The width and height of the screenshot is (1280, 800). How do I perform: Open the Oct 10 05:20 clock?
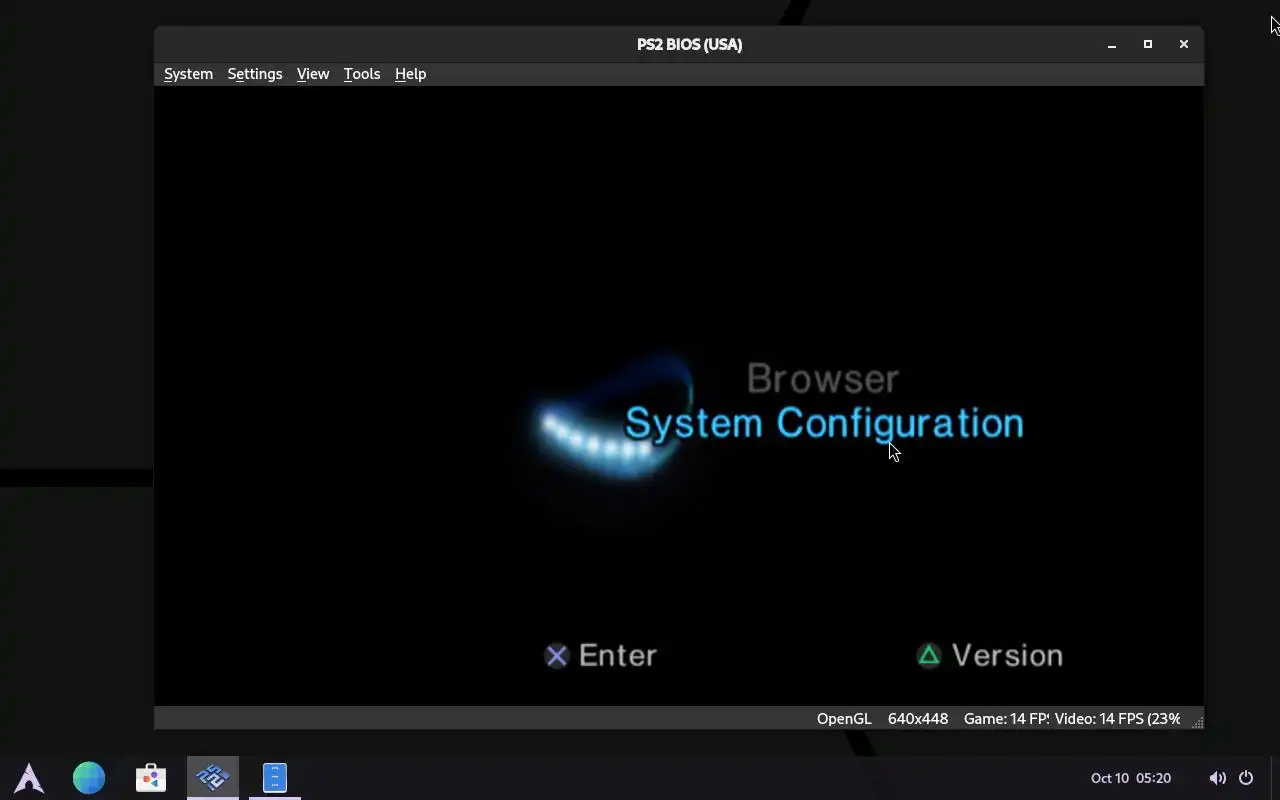(1131, 778)
